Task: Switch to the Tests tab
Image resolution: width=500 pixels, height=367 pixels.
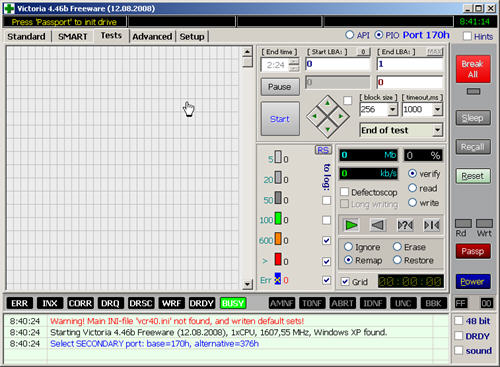Action: tap(111, 35)
